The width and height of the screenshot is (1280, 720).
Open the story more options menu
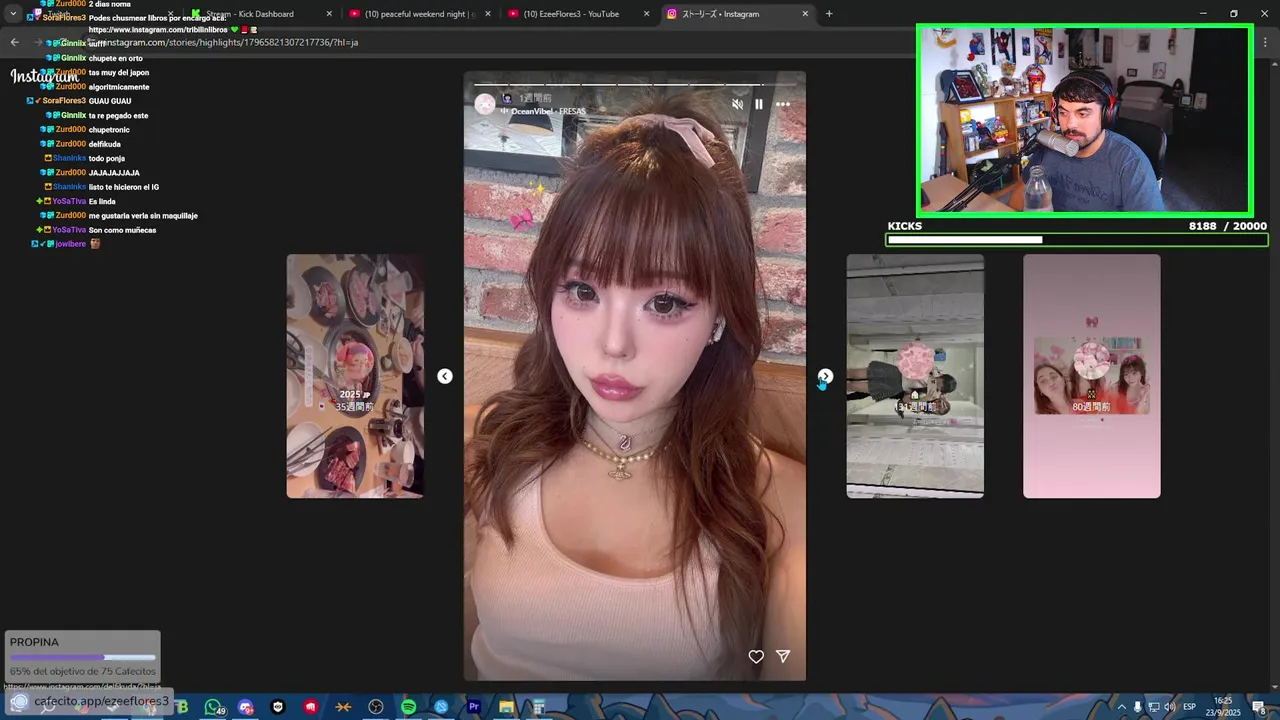pos(783,104)
